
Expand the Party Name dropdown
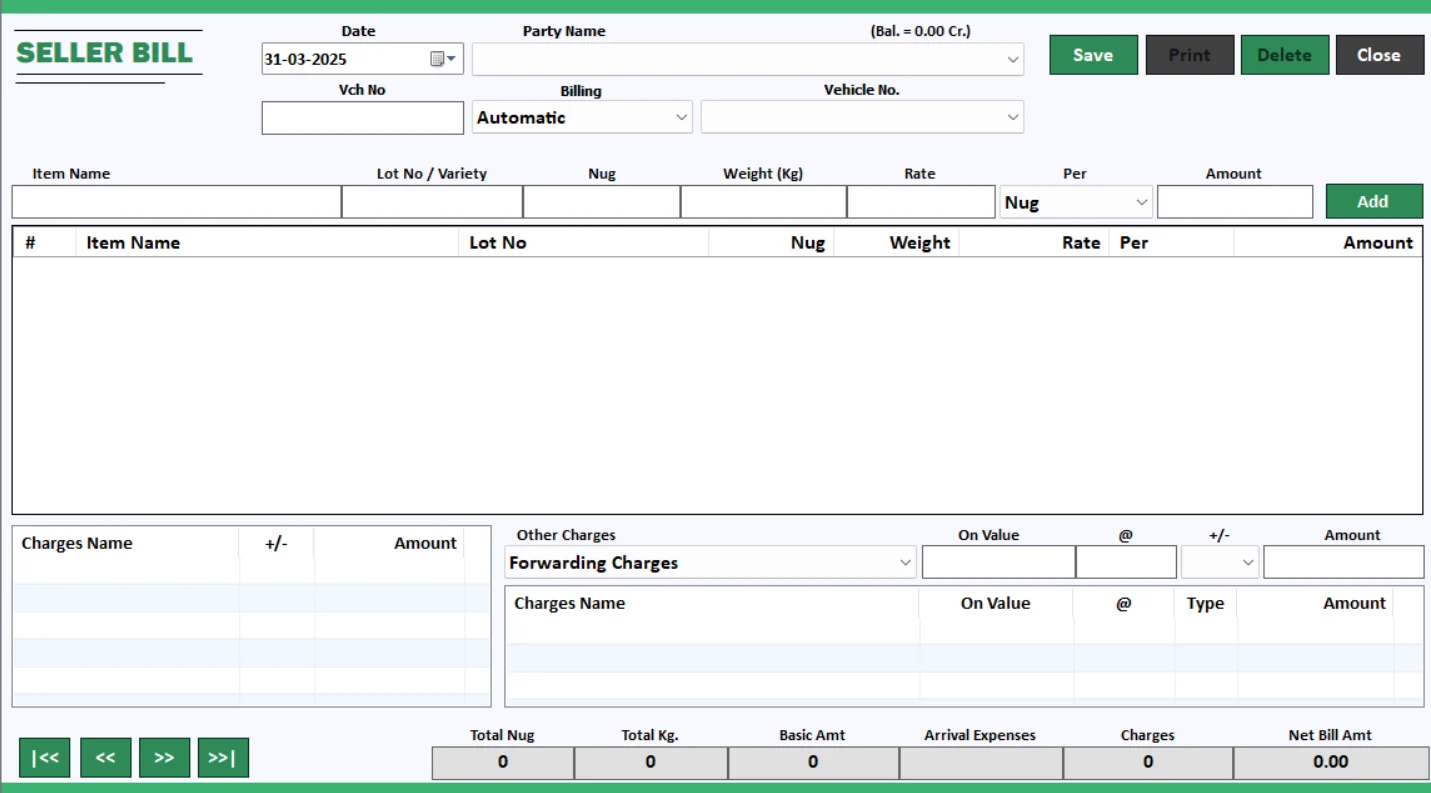tap(1012, 60)
